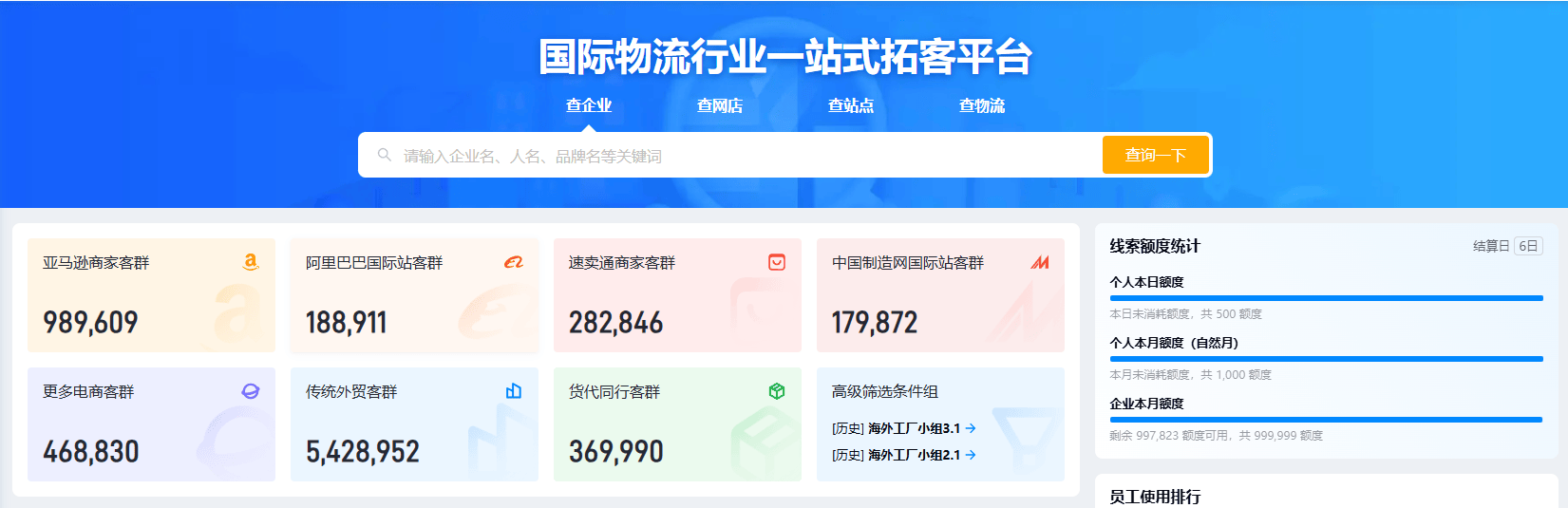Click the 179,872 count value

pyautogui.click(x=875, y=323)
